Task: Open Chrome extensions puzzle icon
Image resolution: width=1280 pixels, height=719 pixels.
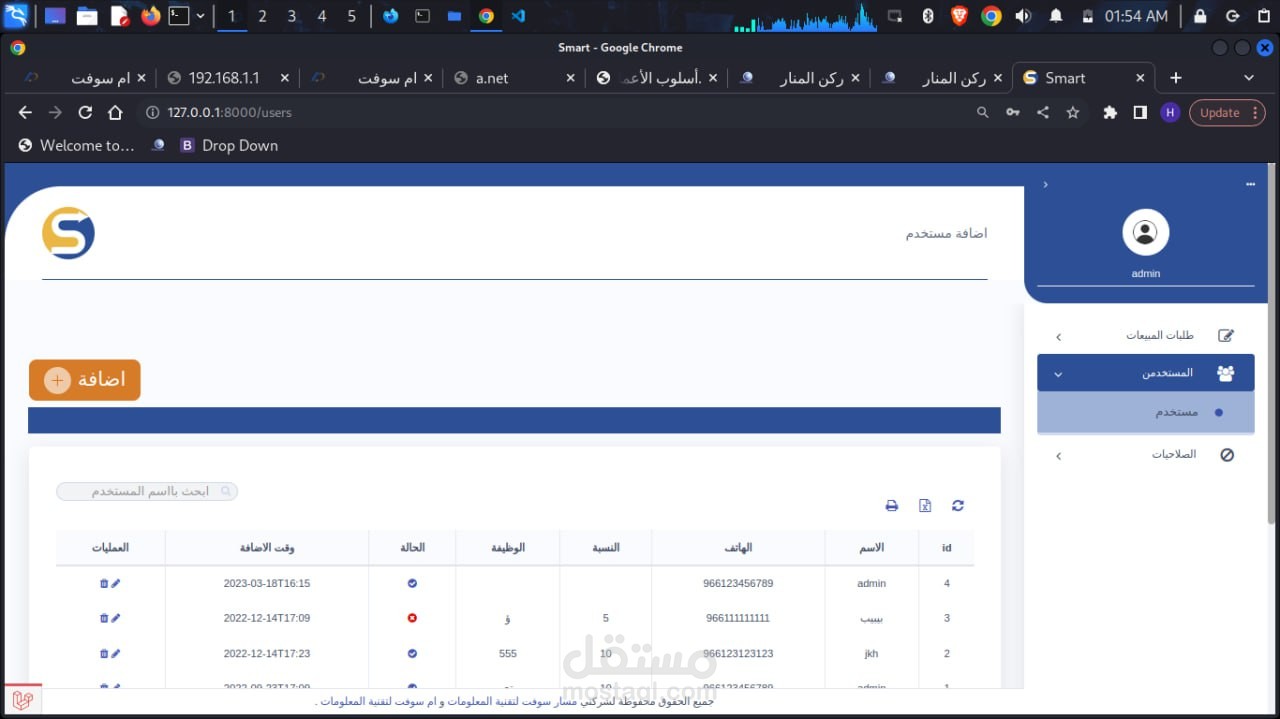Action: pyautogui.click(x=1110, y=113)
